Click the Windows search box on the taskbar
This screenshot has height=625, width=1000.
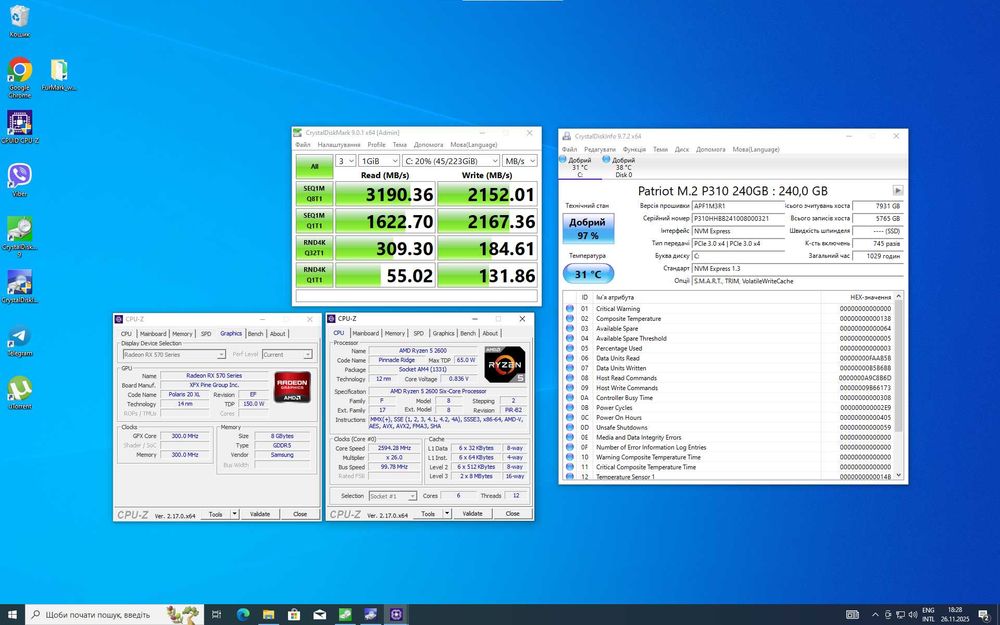[x=115, y=614]
